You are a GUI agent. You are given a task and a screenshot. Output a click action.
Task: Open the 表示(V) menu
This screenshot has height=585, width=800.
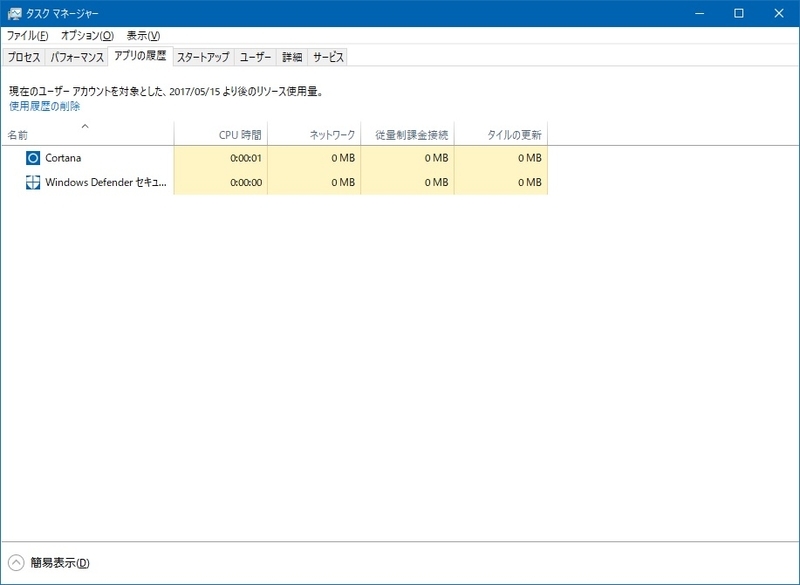click(143, 36)
